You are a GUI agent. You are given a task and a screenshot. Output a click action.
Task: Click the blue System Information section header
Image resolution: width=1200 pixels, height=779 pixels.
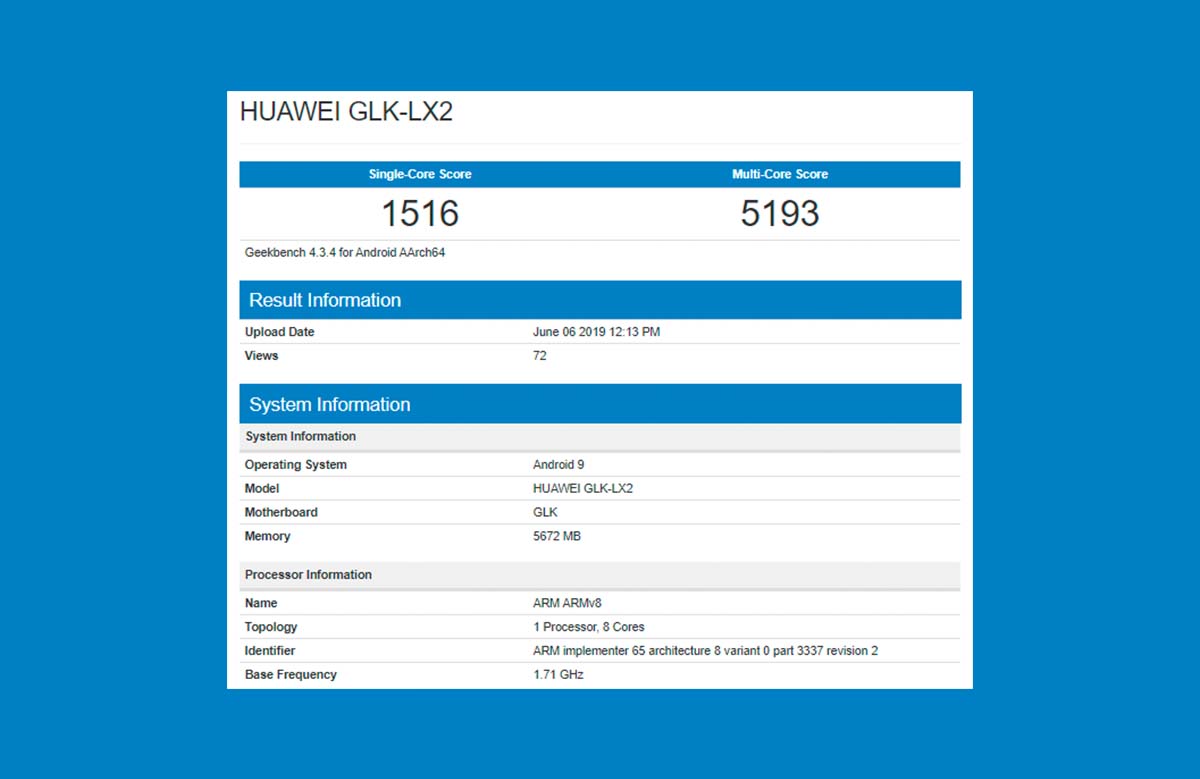600,404
